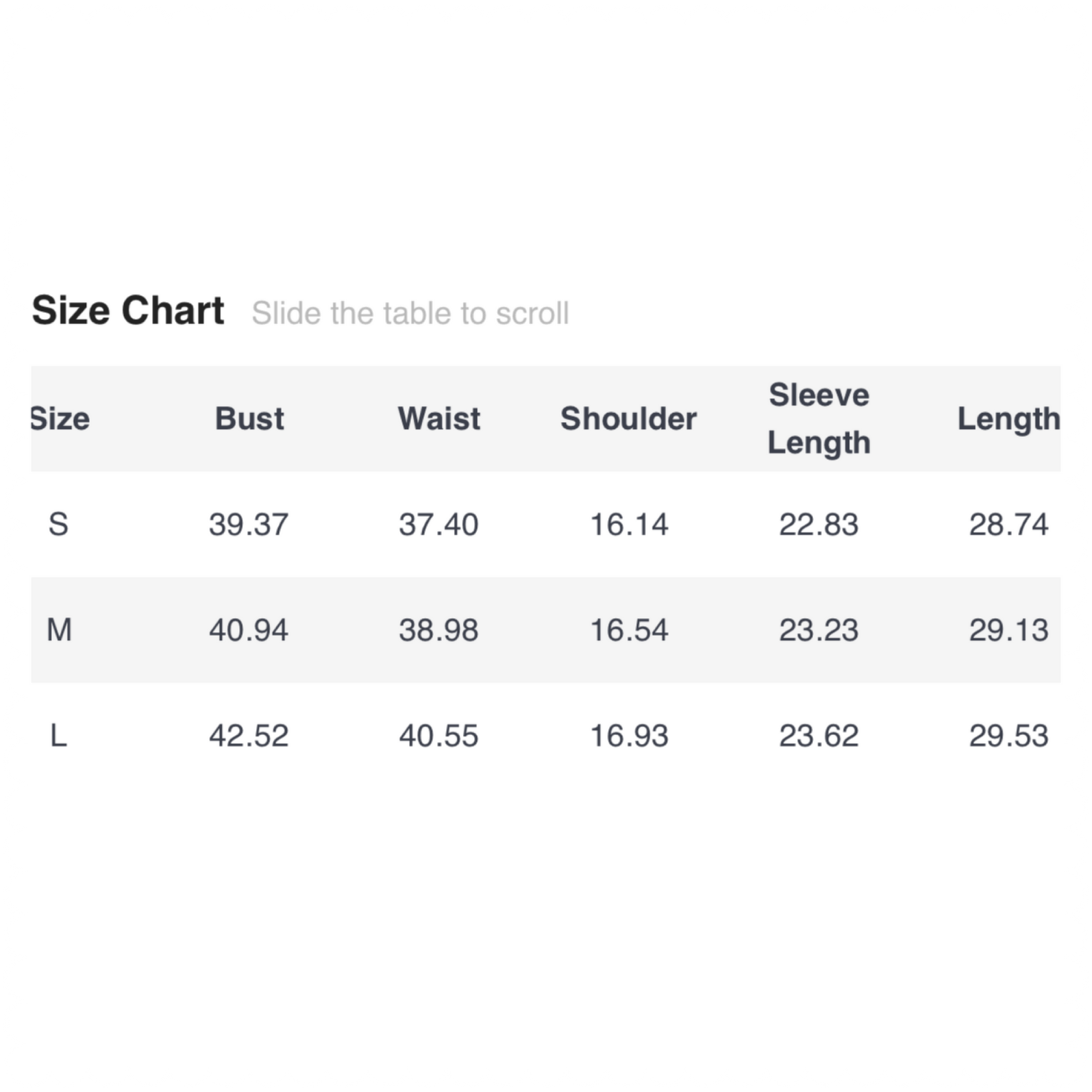Select the S size row label
Viewport: 1092px width, 1092px height.
59,525
